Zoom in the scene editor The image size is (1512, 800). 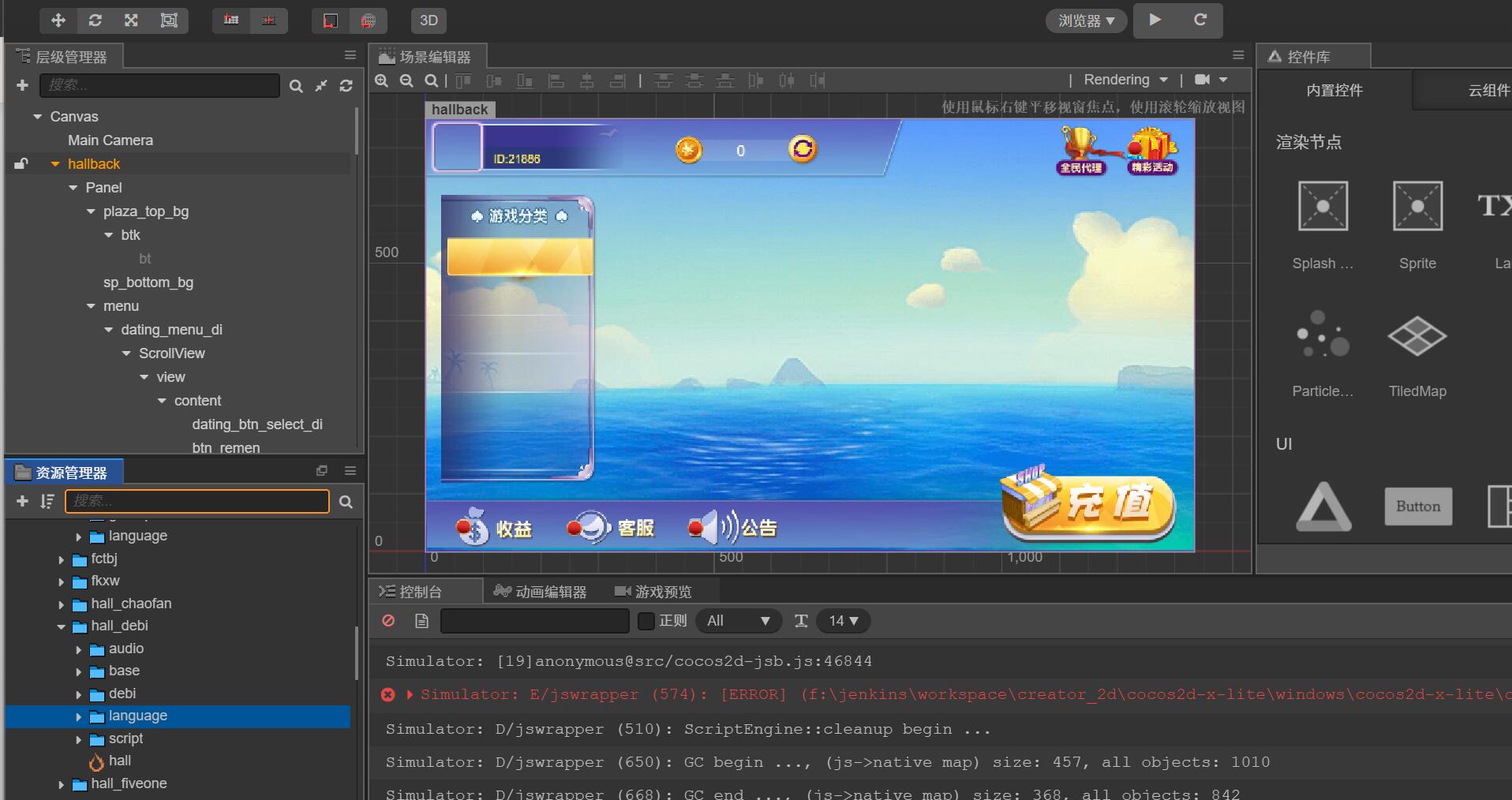[x=382, y=80]
